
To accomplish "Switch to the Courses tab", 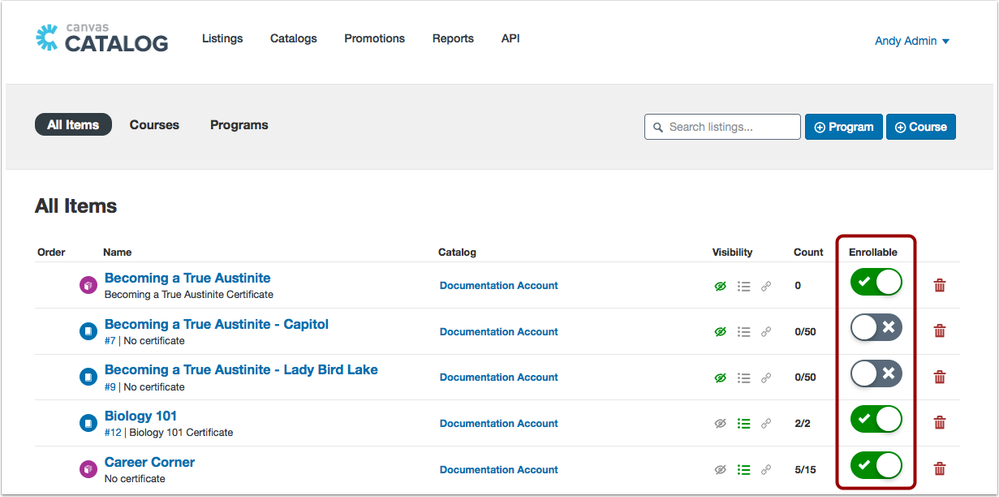I will pos(154,125).
